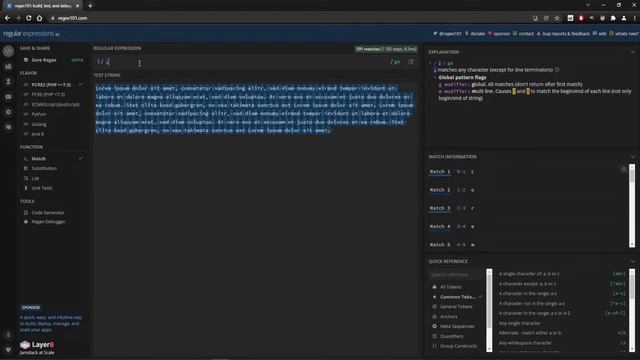The image size is (640, 360).
Task: Collapse the regex tree in Explanation
Action: click(430, 63)
